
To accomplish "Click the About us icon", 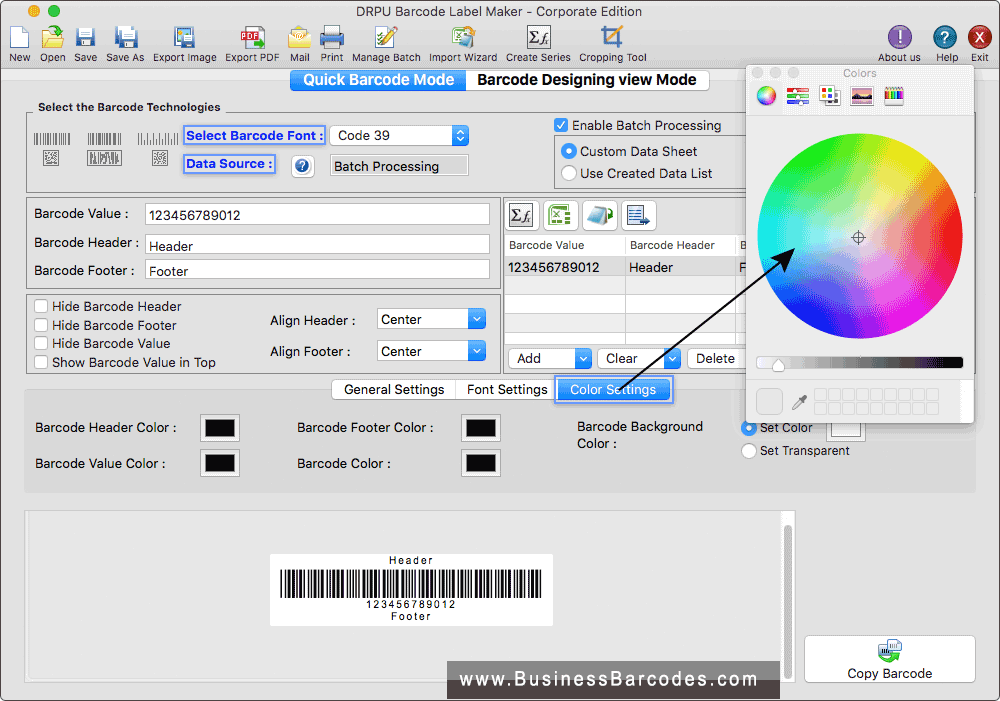I will (899, 38).
